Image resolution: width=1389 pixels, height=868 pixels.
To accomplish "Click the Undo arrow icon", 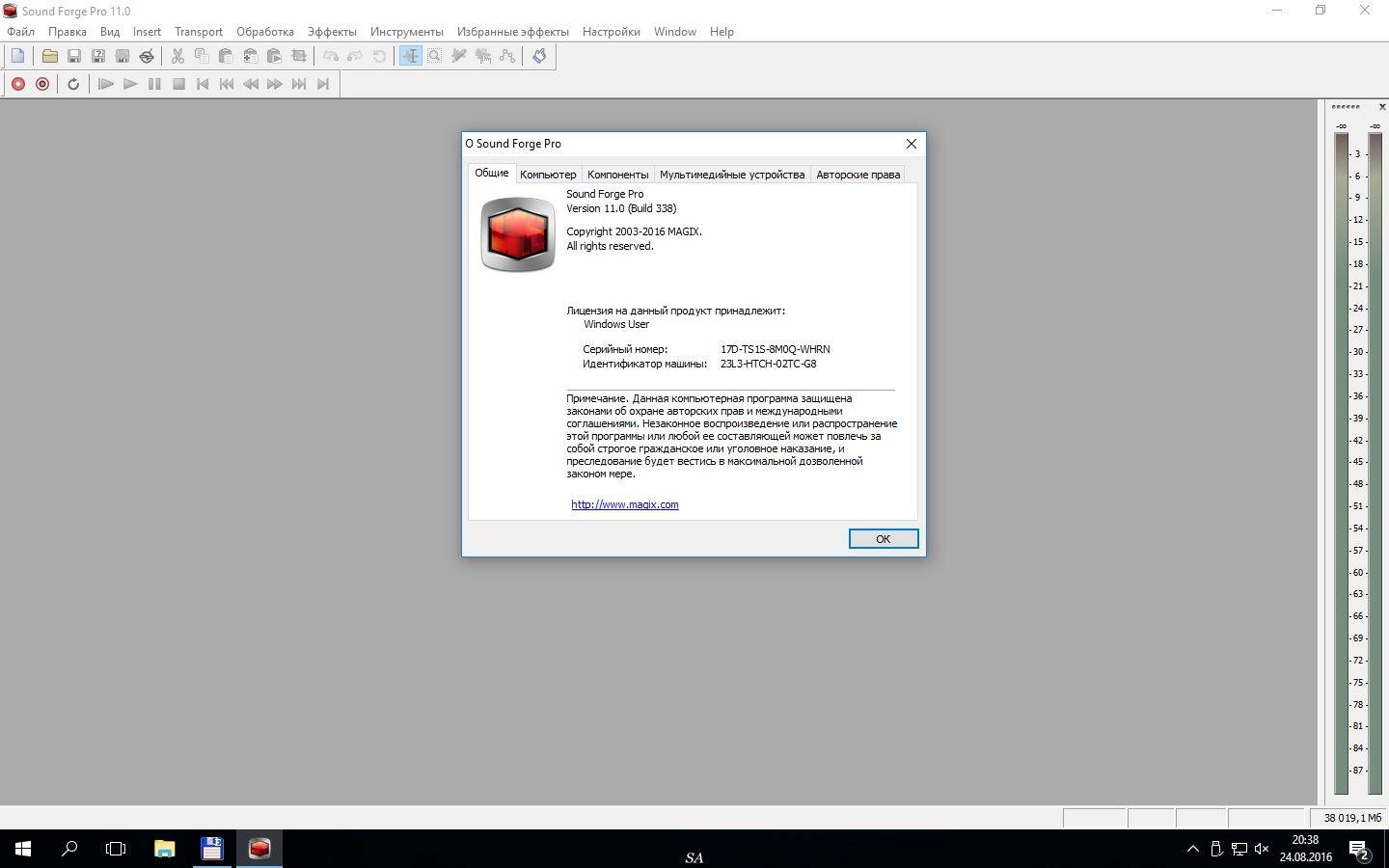I will 331,56.
